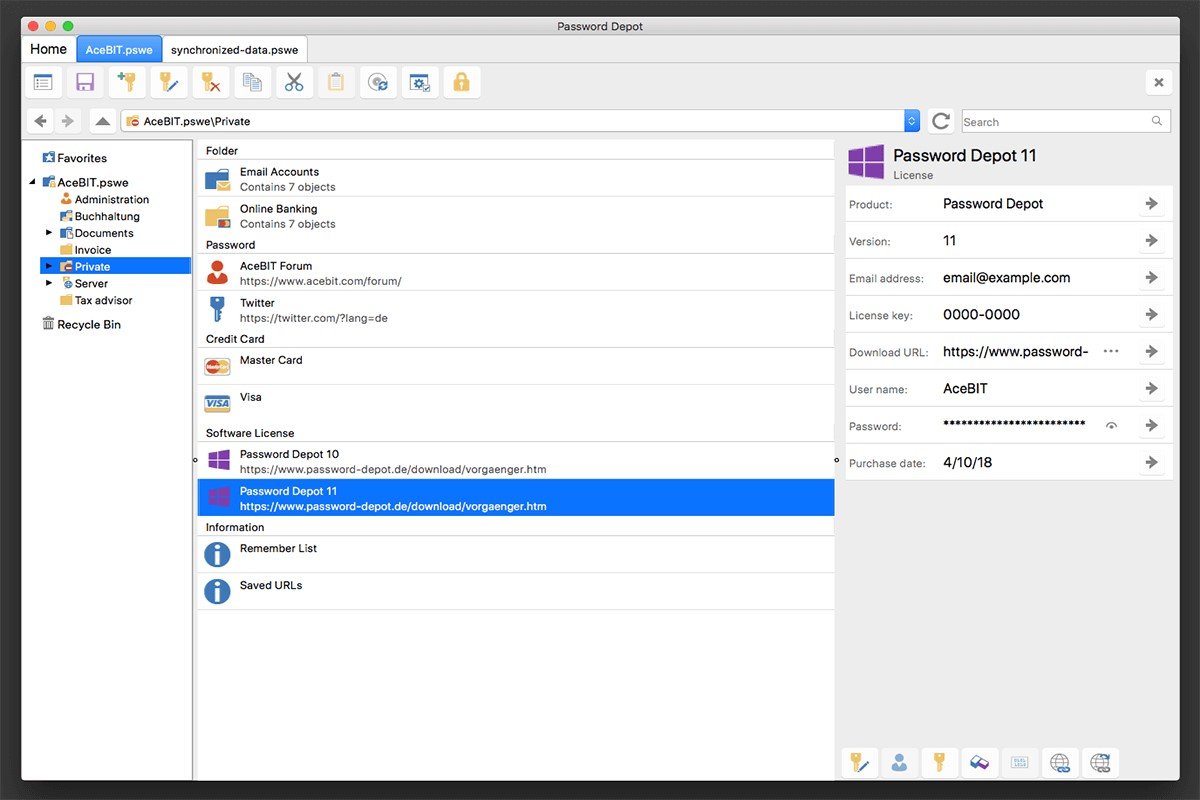This screenshot has width=1200, height=800.
Task: Copy entry with the documents icon
Action: click(x=252, y=83)
